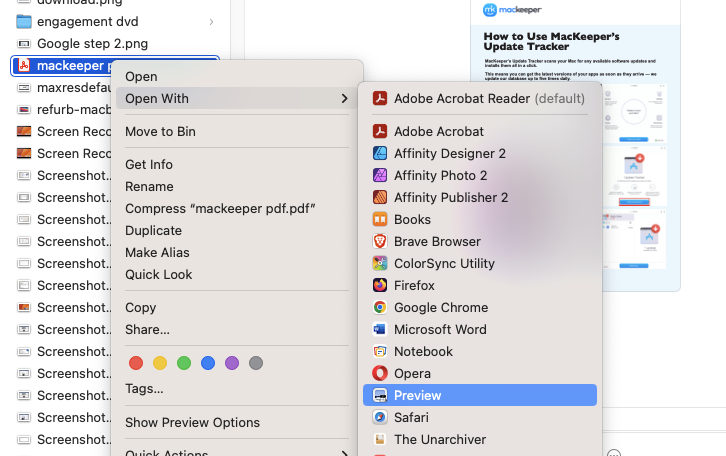Image resolution: width=726 pixels, height=456 pixels.
Task: Click the refurb-macbook image file icon
Action: [24, 110]
